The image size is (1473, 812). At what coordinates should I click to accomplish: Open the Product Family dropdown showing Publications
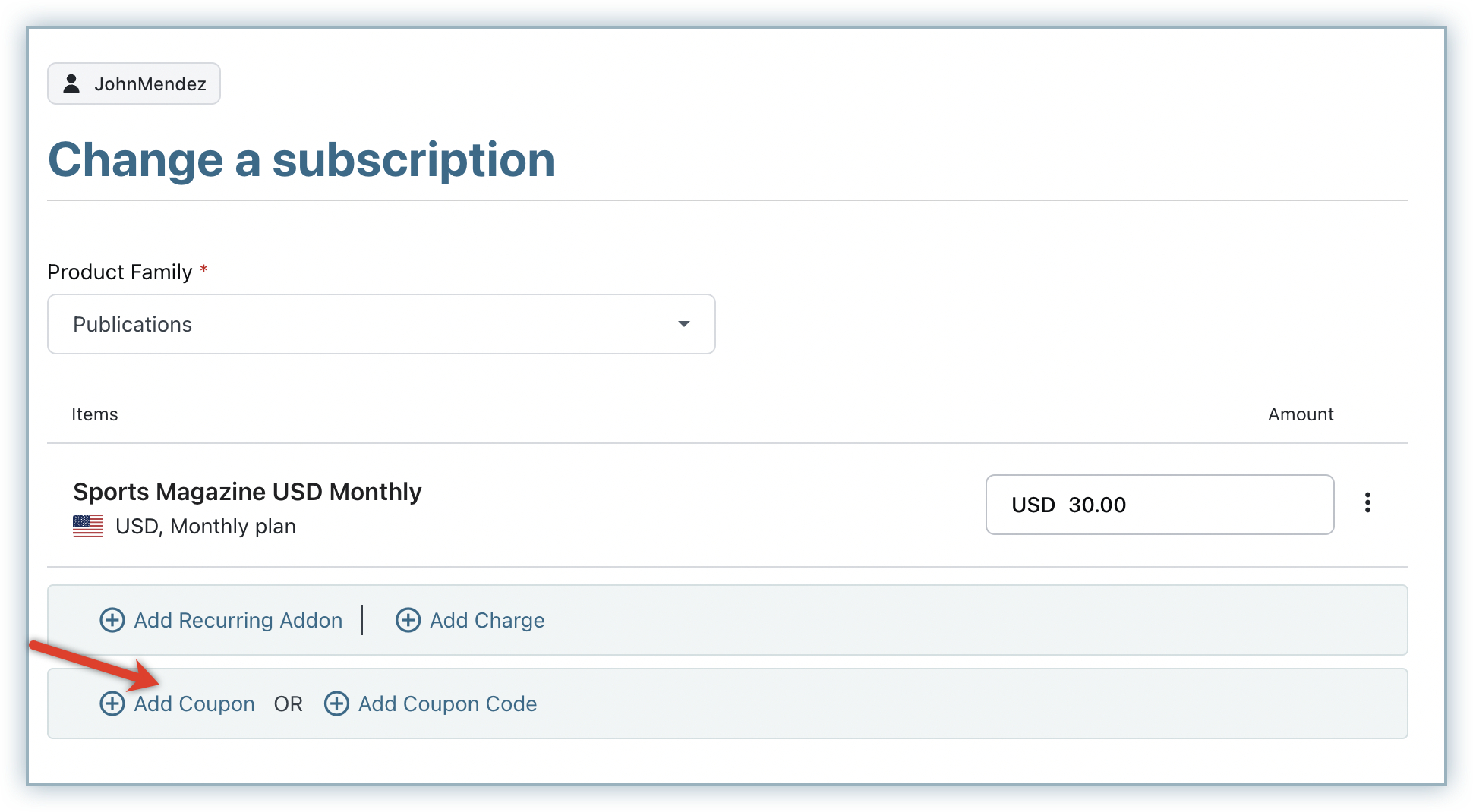380,324
